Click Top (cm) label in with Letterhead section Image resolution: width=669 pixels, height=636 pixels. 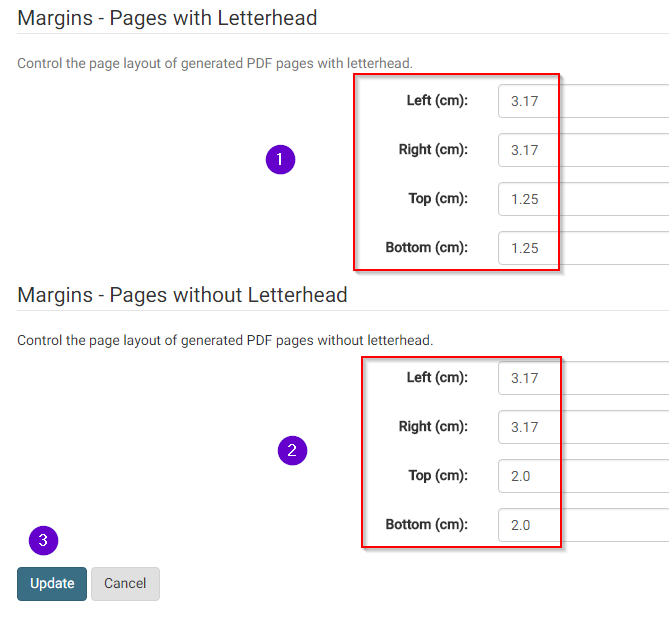(438, 199)
